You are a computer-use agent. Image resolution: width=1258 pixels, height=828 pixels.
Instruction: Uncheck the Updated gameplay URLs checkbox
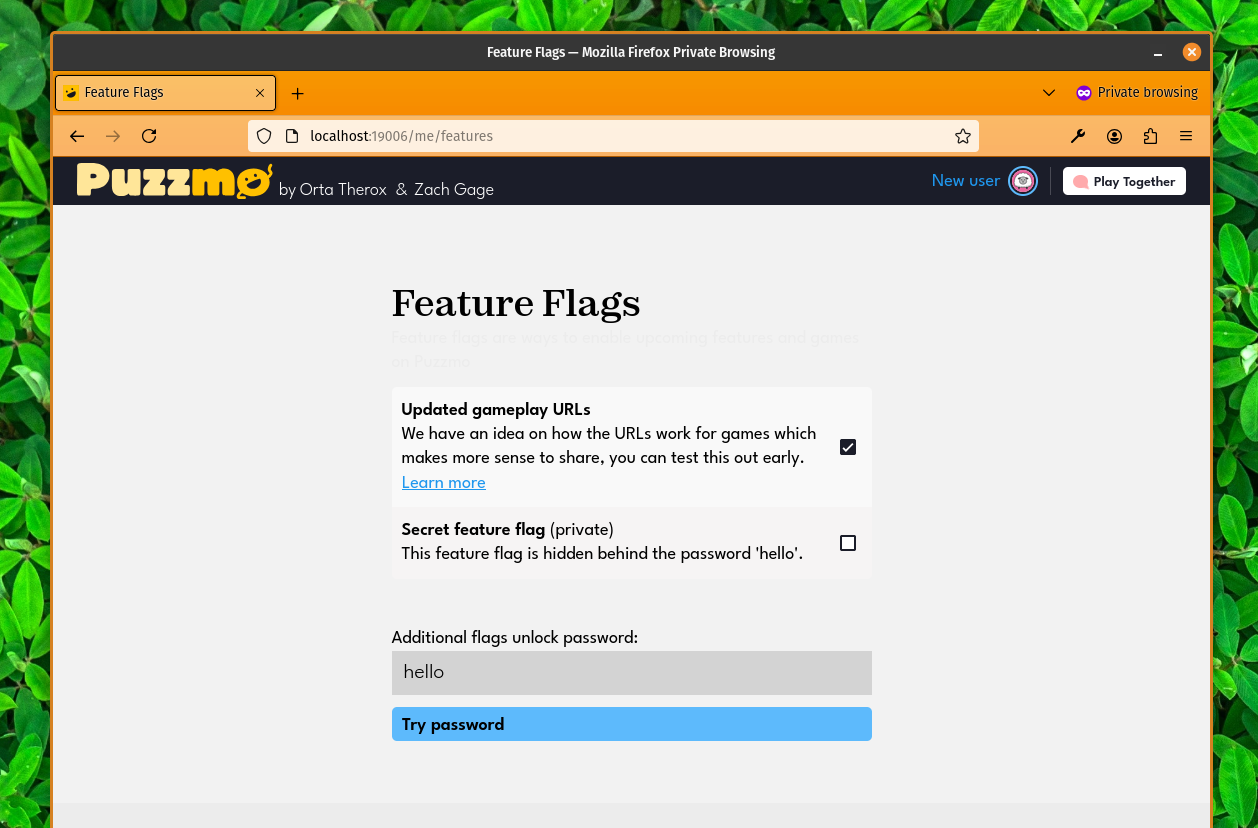click(x=848, y=447)
